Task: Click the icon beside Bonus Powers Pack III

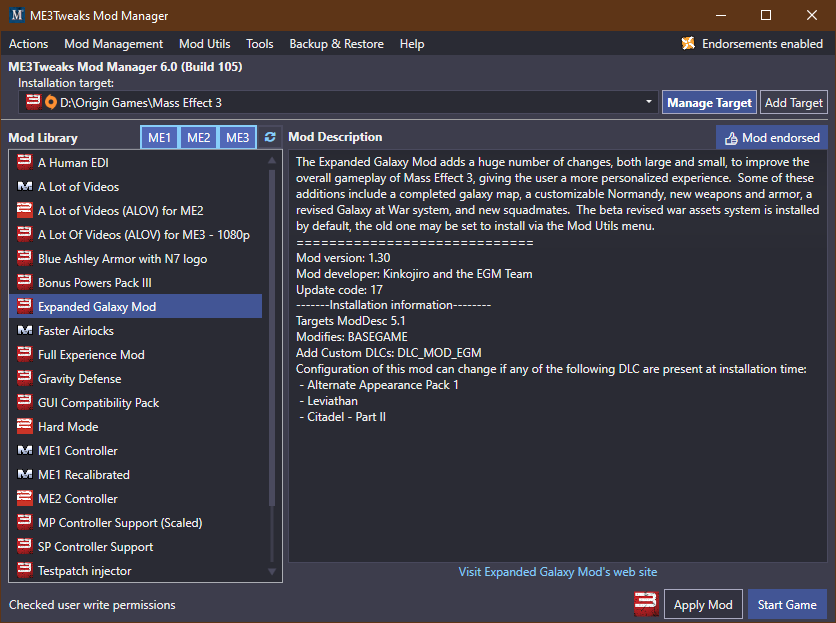Action: 25,282
